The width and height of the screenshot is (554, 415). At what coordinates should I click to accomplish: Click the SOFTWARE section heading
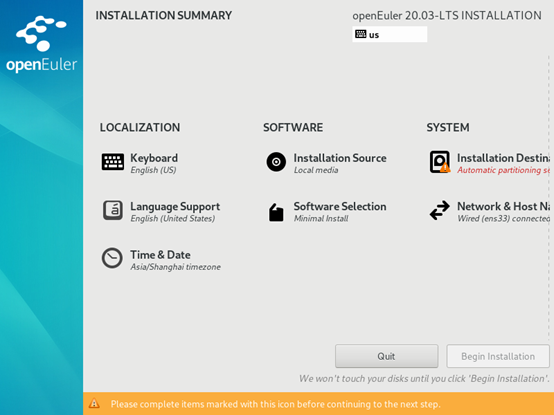(x=293, y=128)
